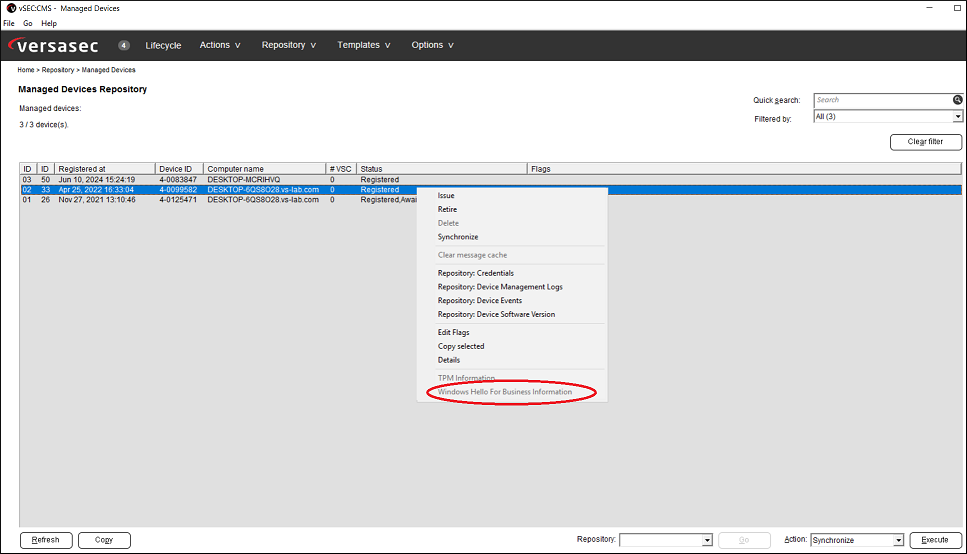967x554 pixels.
Task: Select device row DESKTOP-MCRIHVQ
Action: click(490, 180)
